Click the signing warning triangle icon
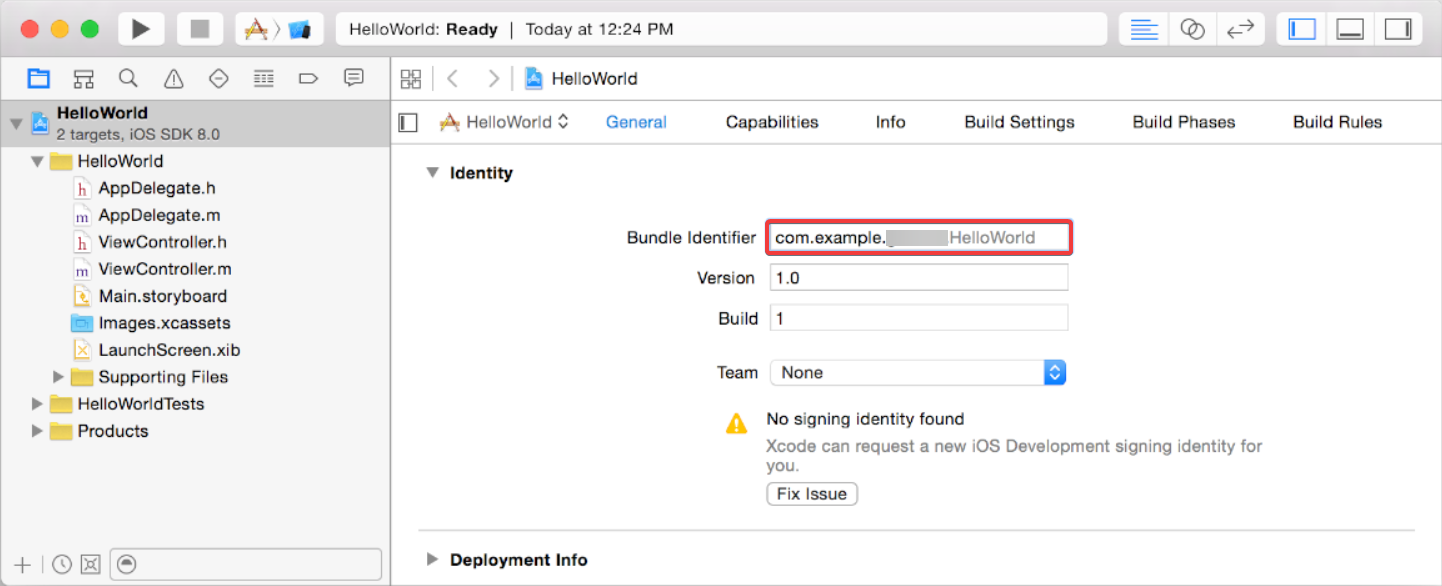This screenshot has height=586, width=1442. [x=736, y=423]
